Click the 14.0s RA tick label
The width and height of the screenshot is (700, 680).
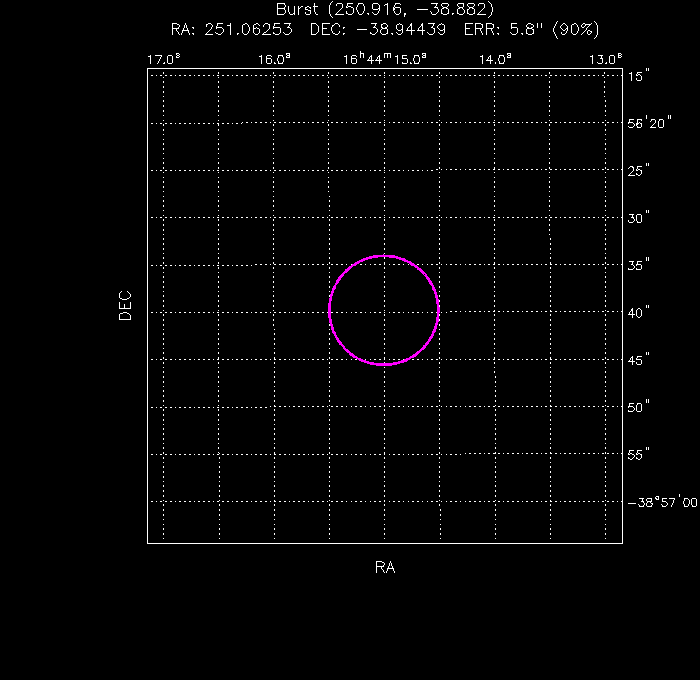pos(495,59)
